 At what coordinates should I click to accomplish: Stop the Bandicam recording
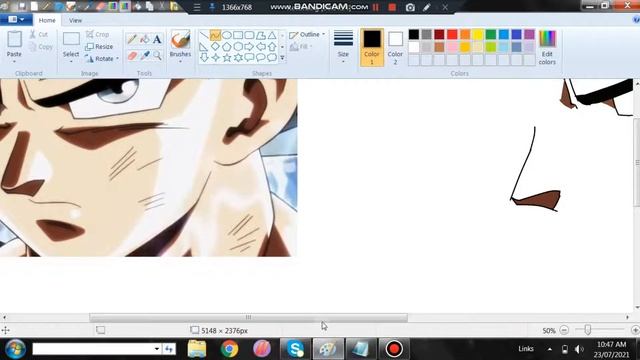tap(392, 7)
